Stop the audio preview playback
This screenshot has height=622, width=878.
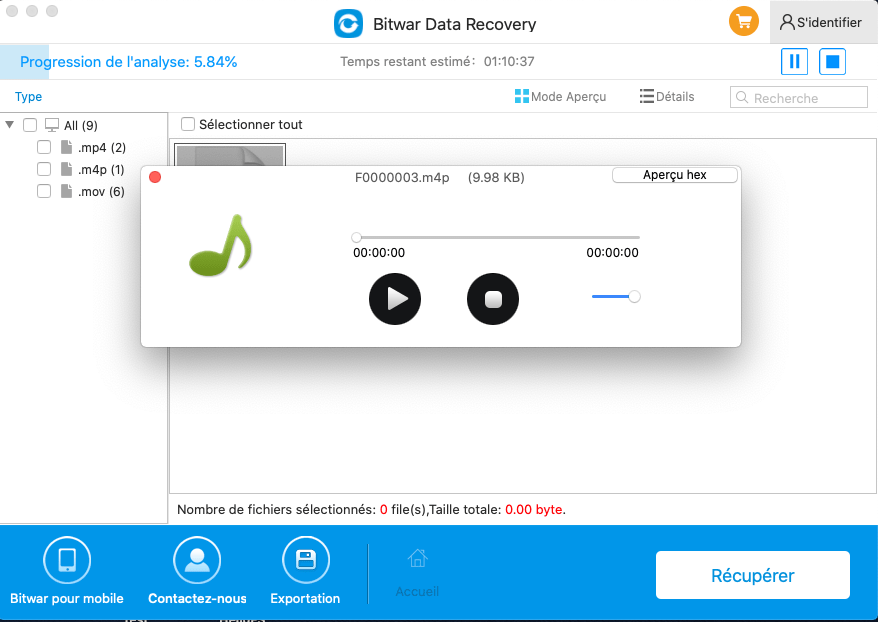[x=493, y=299]
